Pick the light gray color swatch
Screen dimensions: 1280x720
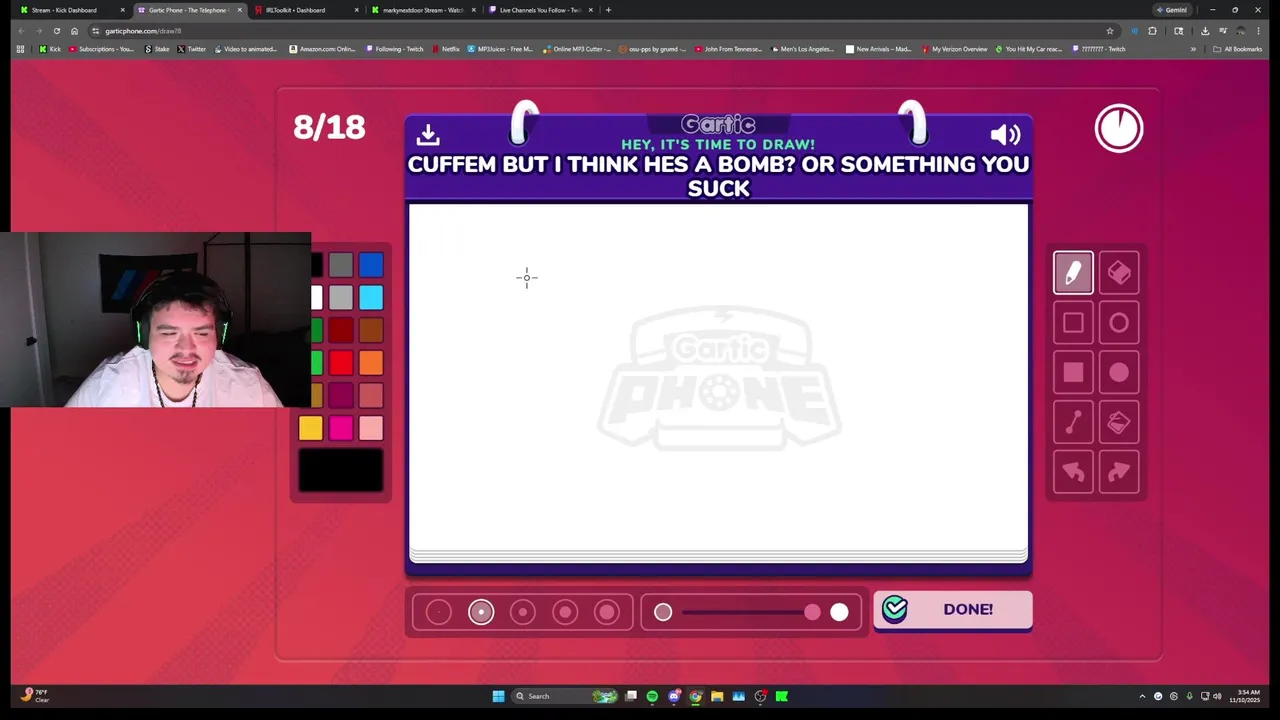click(341, 298)
